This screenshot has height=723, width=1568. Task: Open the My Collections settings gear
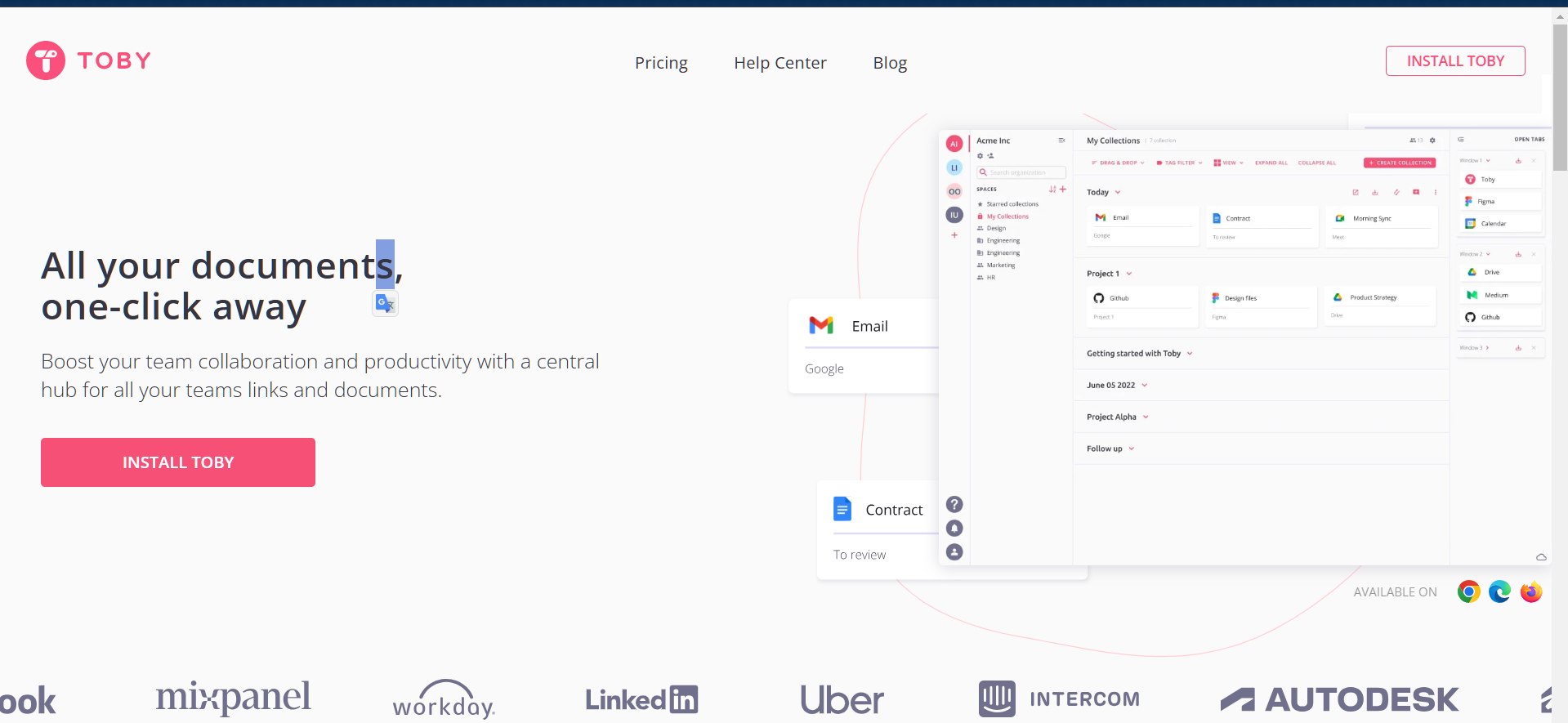(x=1432, y=141)
